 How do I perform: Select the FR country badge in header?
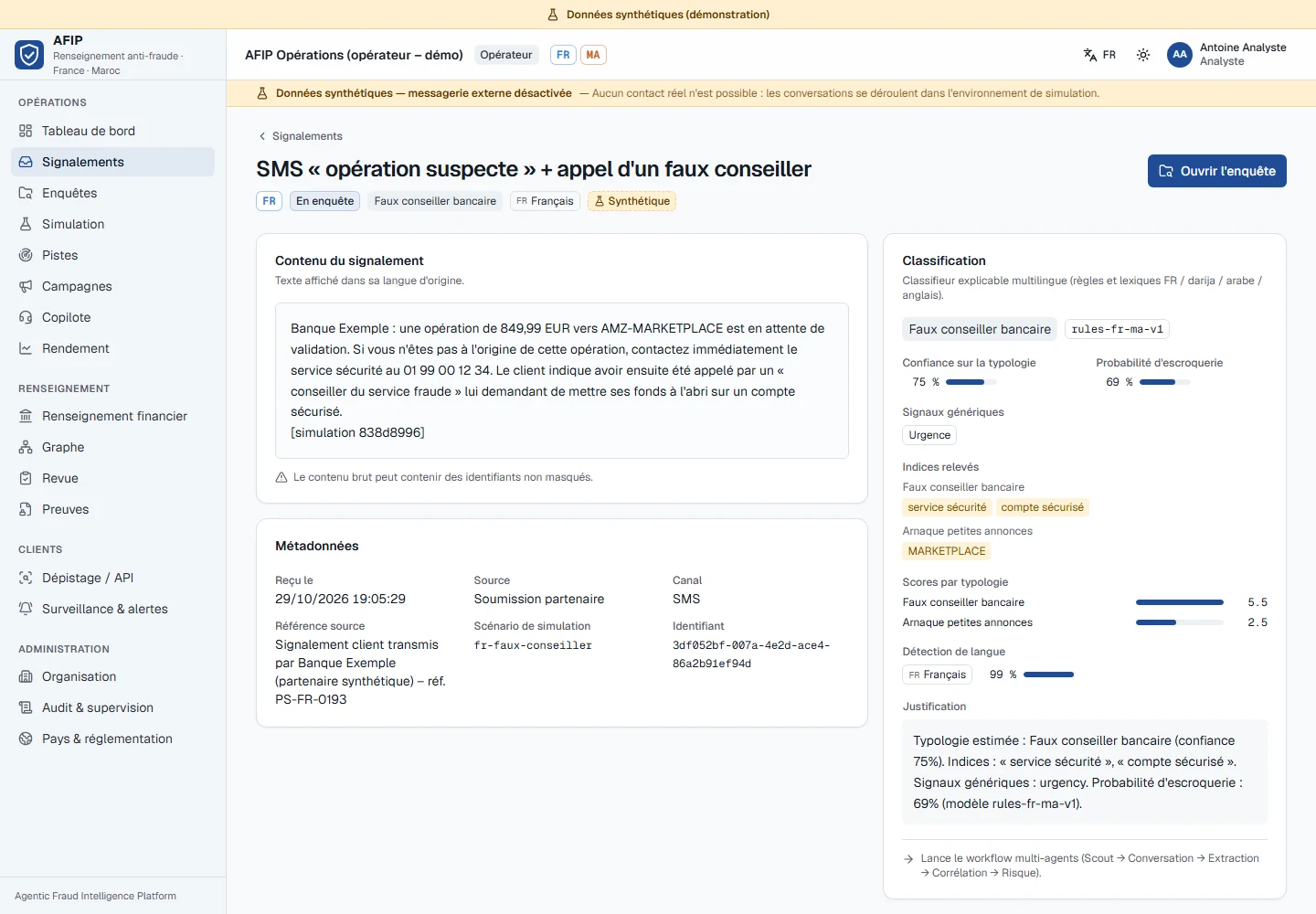coord(563,55)
